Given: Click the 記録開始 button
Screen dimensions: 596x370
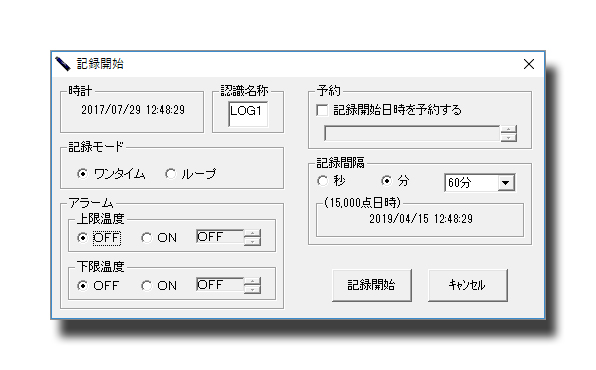Looking at the screenshot, I should (x=372, y=285).
